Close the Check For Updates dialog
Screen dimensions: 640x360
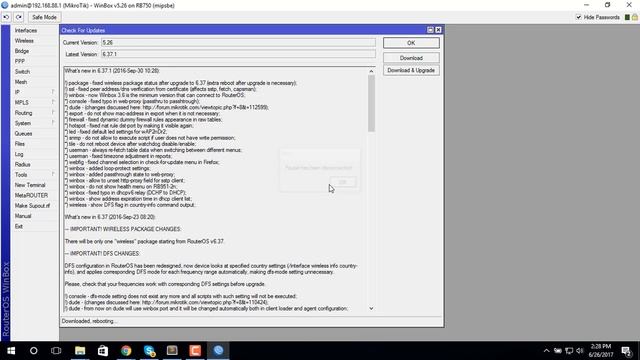(x=438, y=30)
